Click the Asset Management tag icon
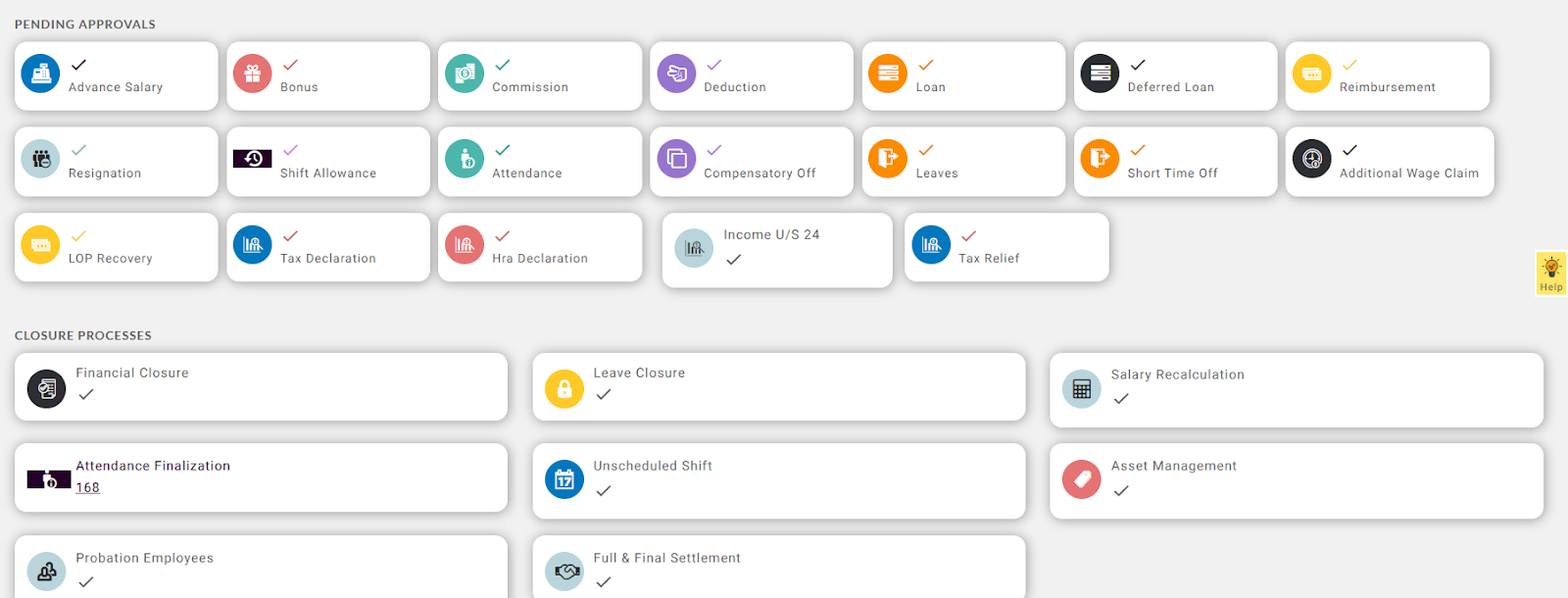The width and height of the screenshot is (1568, 598). pyautogui.click(x=1082, y=479)
